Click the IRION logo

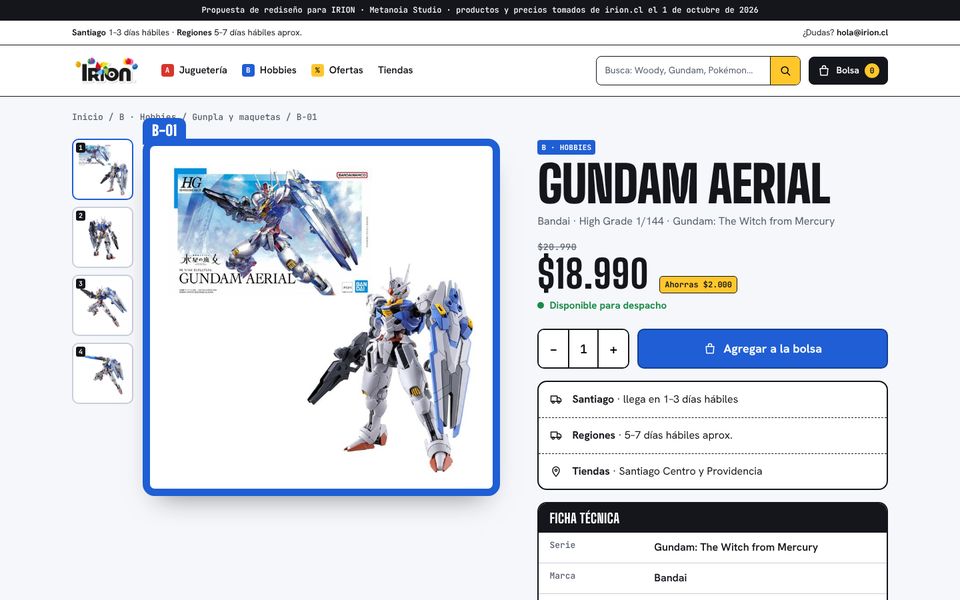[107, 70]
